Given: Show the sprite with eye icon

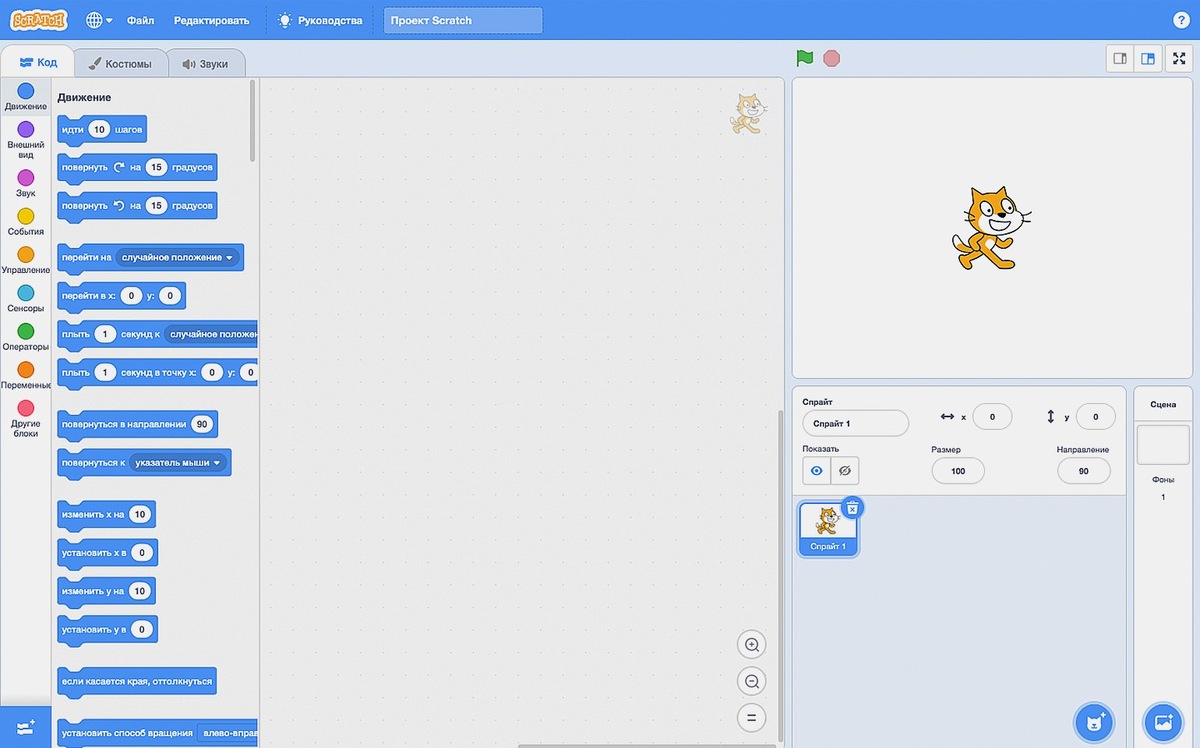Looking at the screenshot, I should pos(816,471).
